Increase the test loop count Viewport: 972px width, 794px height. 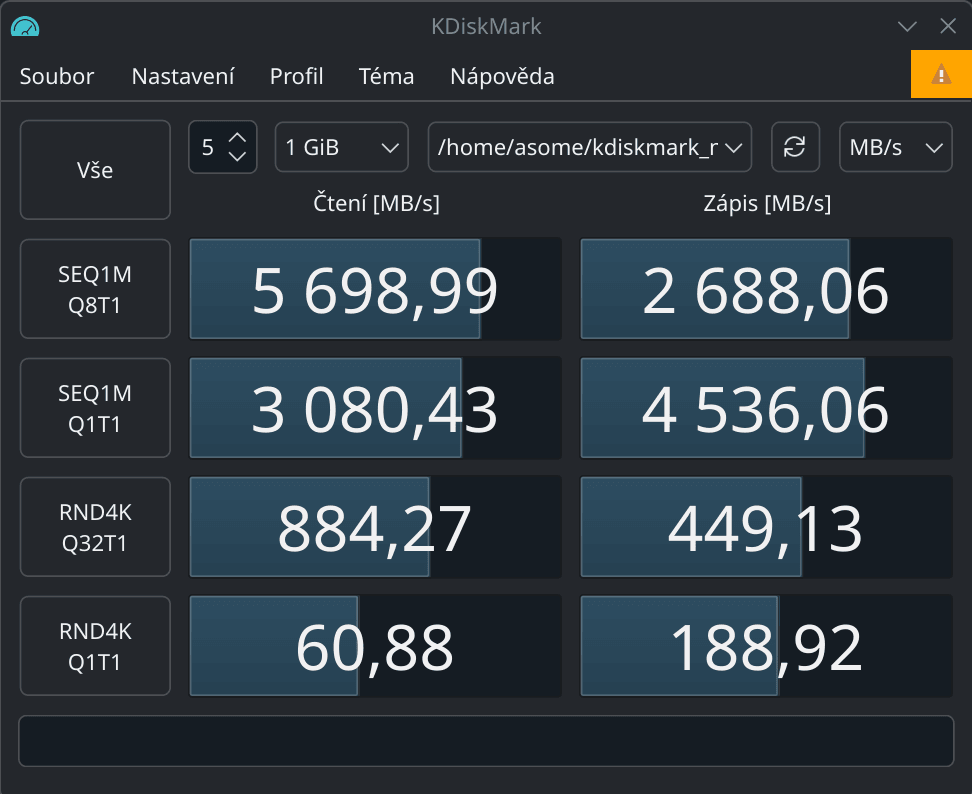coord(238,138)
